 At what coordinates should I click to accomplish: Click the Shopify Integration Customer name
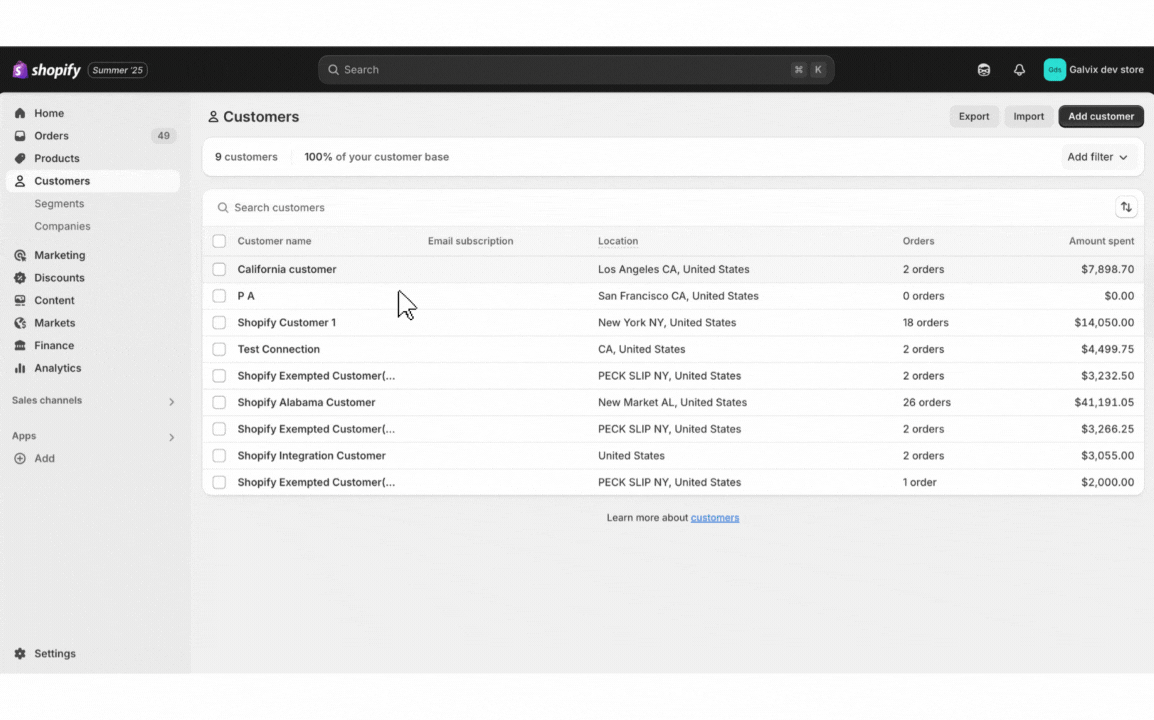(311, 456)
